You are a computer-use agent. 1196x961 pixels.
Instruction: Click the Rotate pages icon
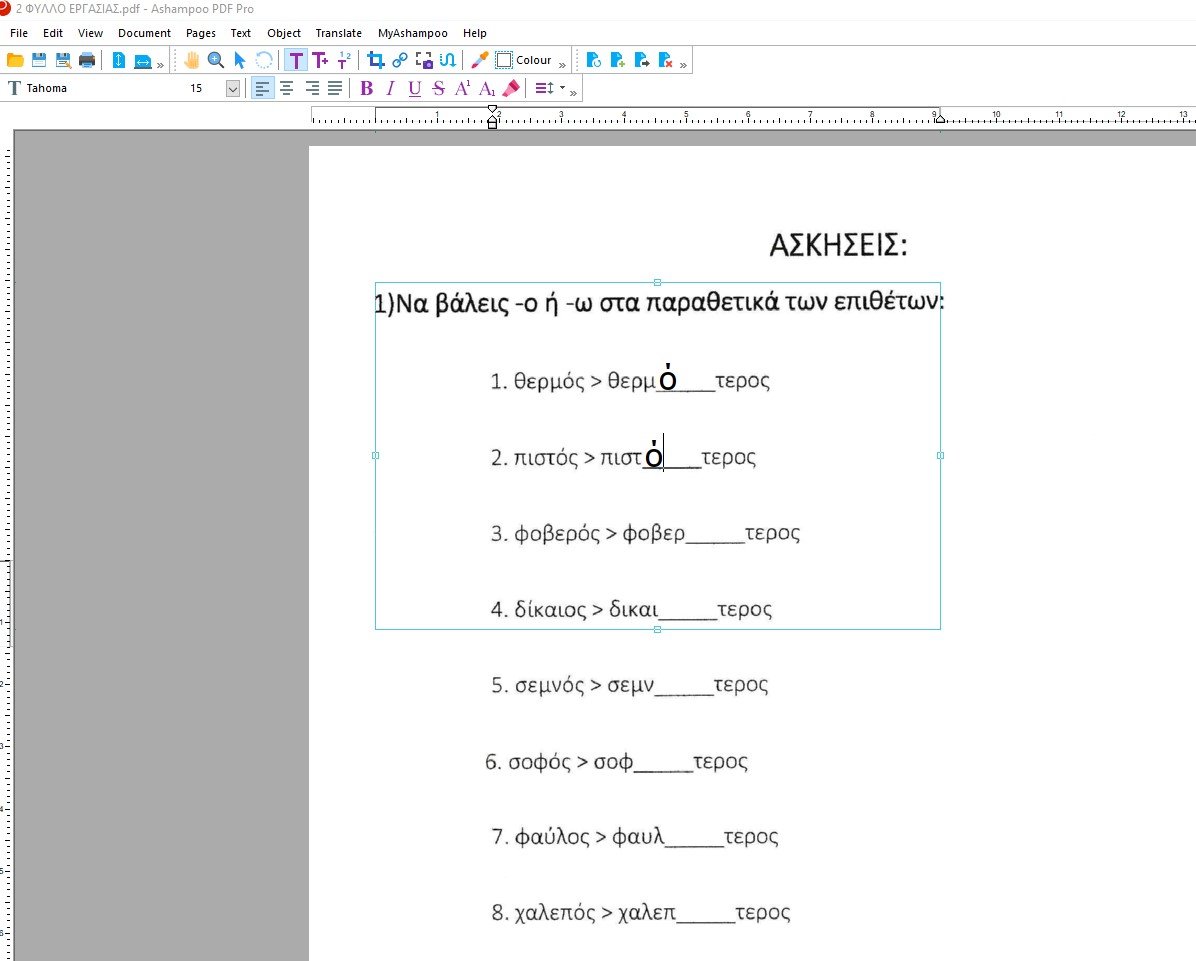pos(593,60)
